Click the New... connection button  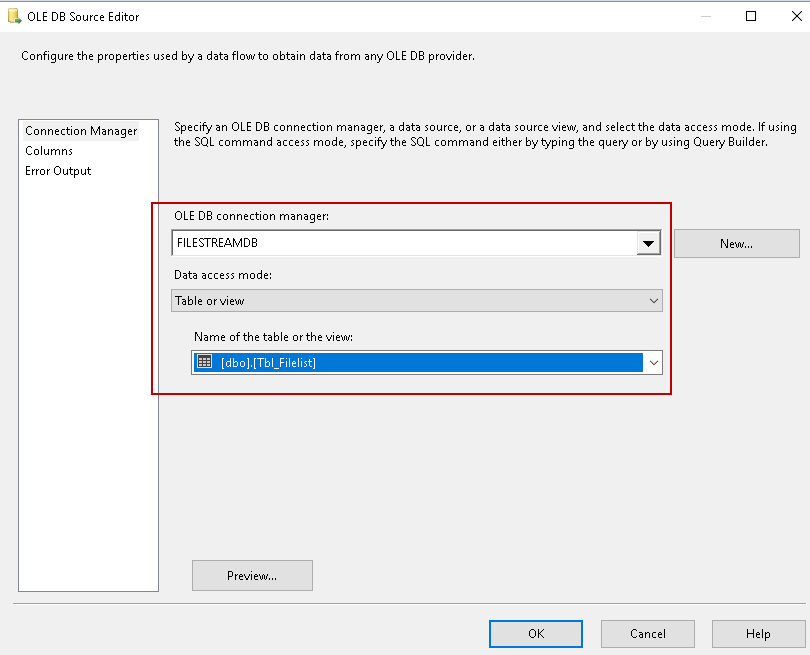736,243
